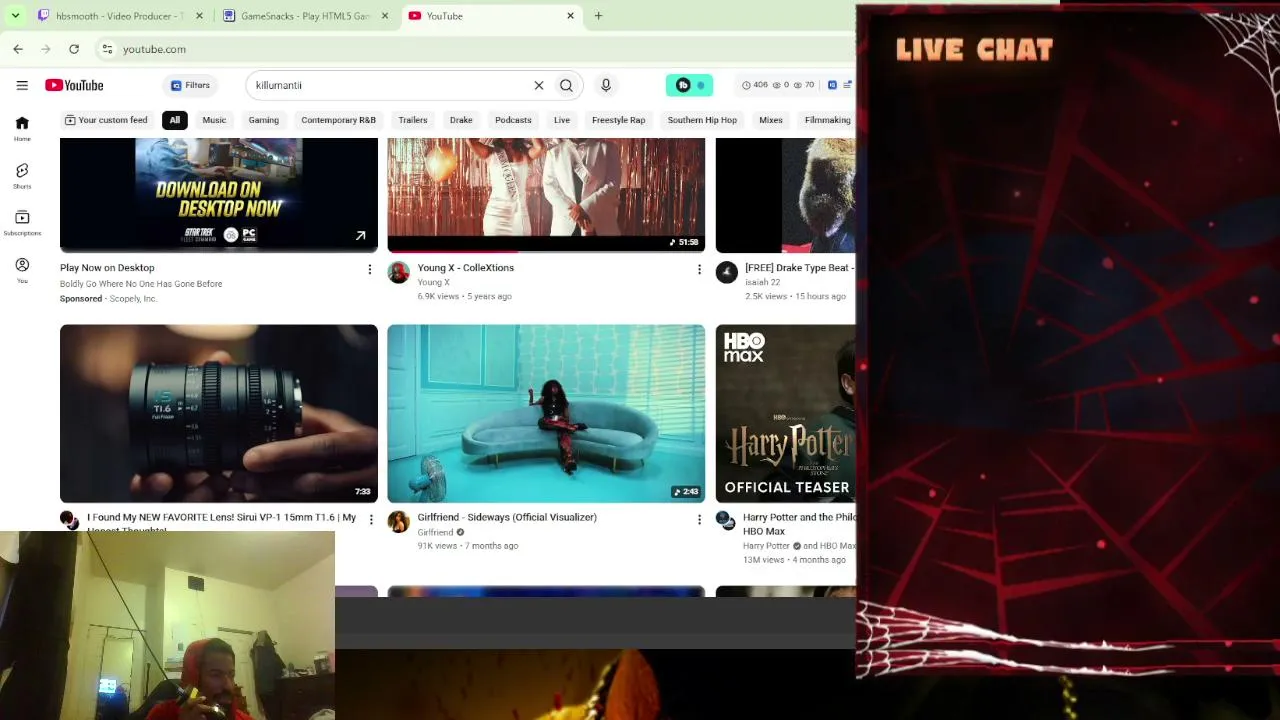Open the You section in sidebar
Screen dimensions: 1280x720
click(x=22, y=270)
